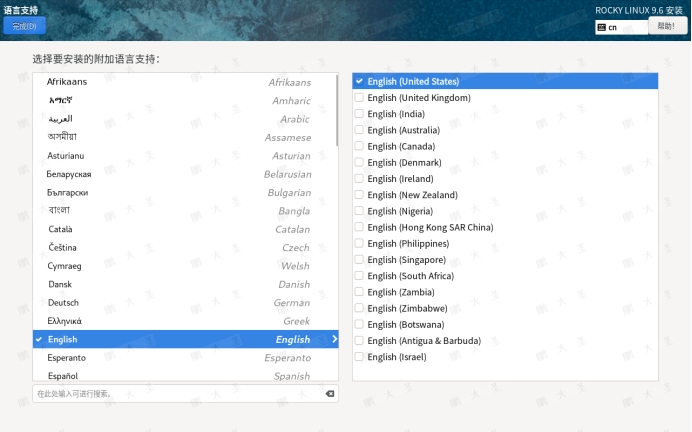Tick the English (Botswana) checkbox

(359, 324)
